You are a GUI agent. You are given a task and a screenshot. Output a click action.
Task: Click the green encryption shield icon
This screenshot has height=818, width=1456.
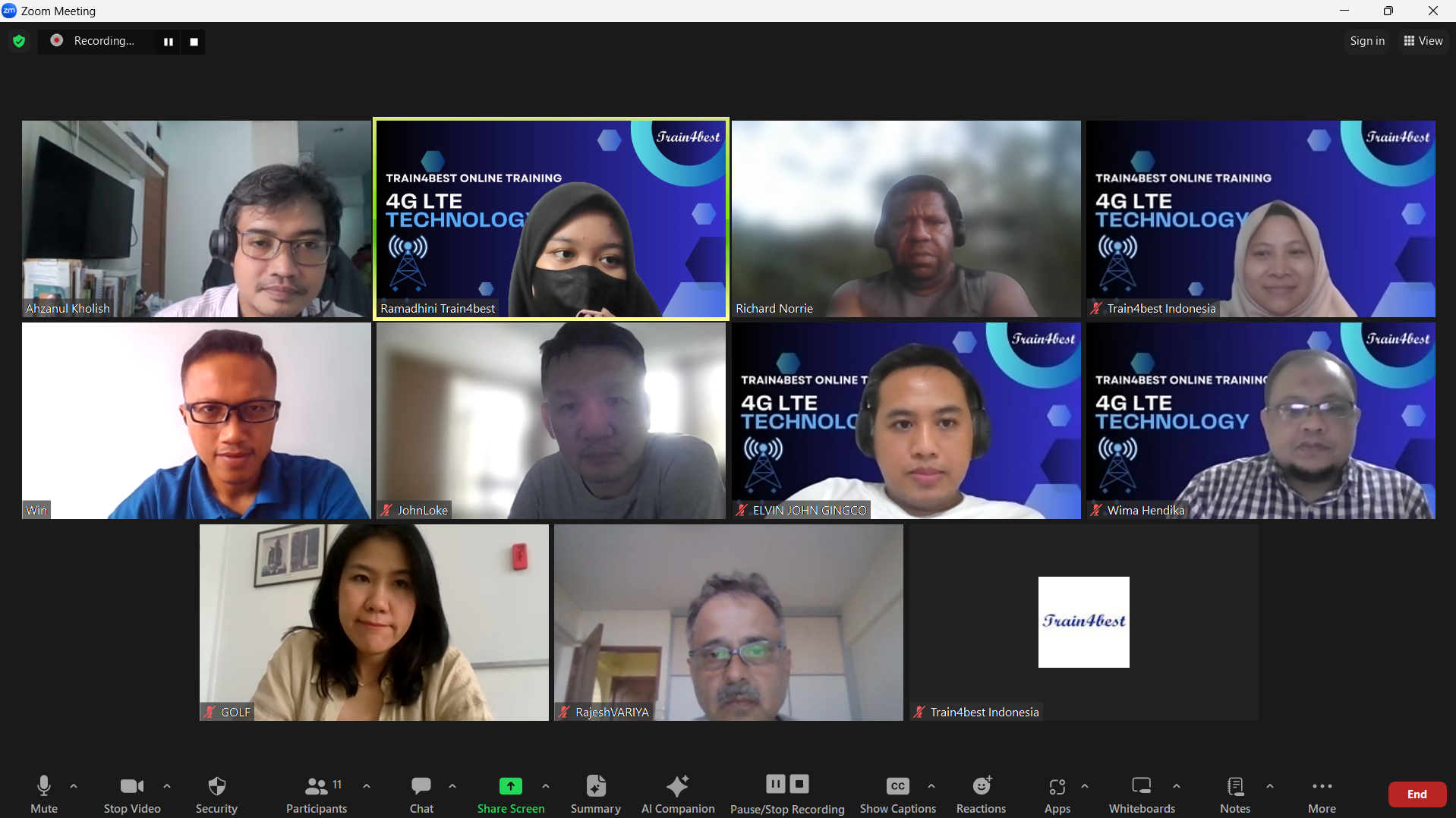tap(19, 41)
